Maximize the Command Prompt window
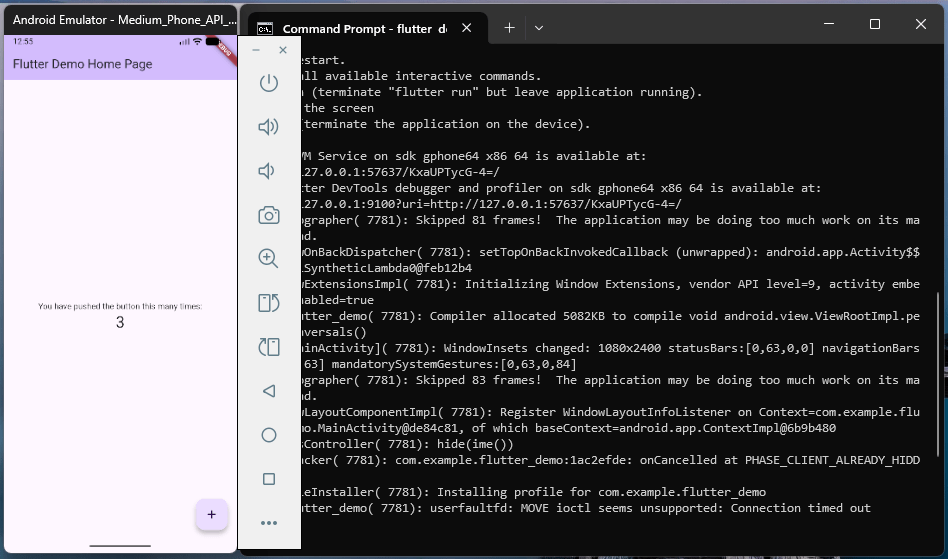Viewport: 948px width, 559px height. click(x=875, y=24)
